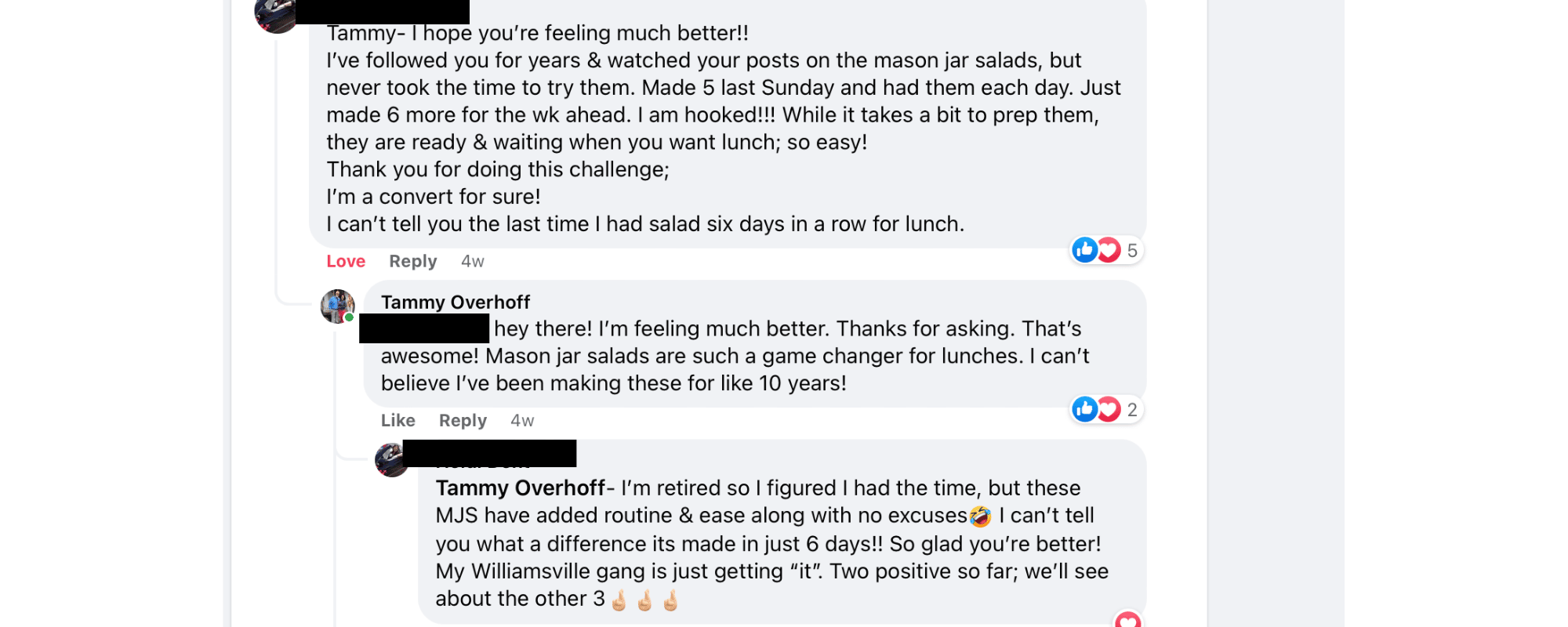Click the heart reaction on the bottom comment

pos(1127,619)
